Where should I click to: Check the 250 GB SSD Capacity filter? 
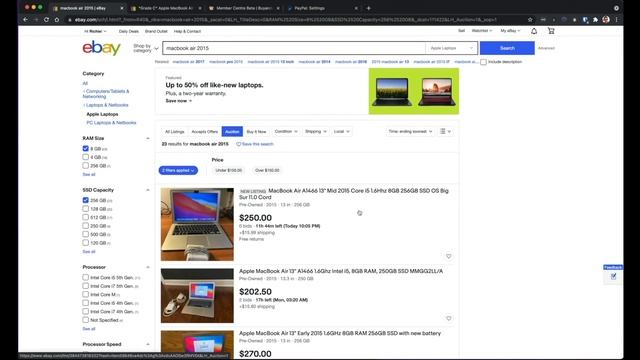pos(85,226)
